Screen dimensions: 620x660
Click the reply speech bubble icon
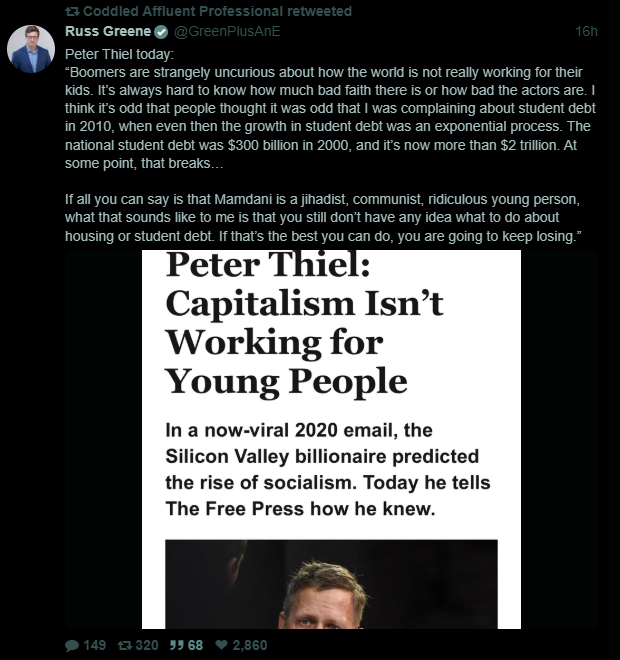[x=72, y=645]
